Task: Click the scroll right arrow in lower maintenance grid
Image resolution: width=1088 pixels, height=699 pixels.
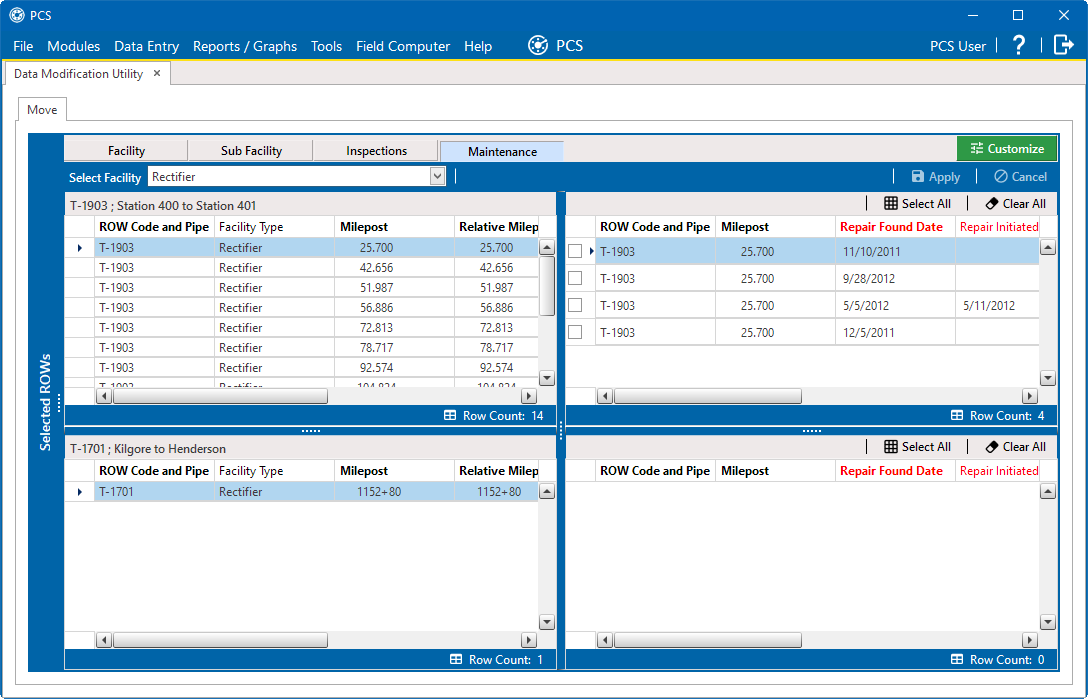Action: coord(1030,640)
